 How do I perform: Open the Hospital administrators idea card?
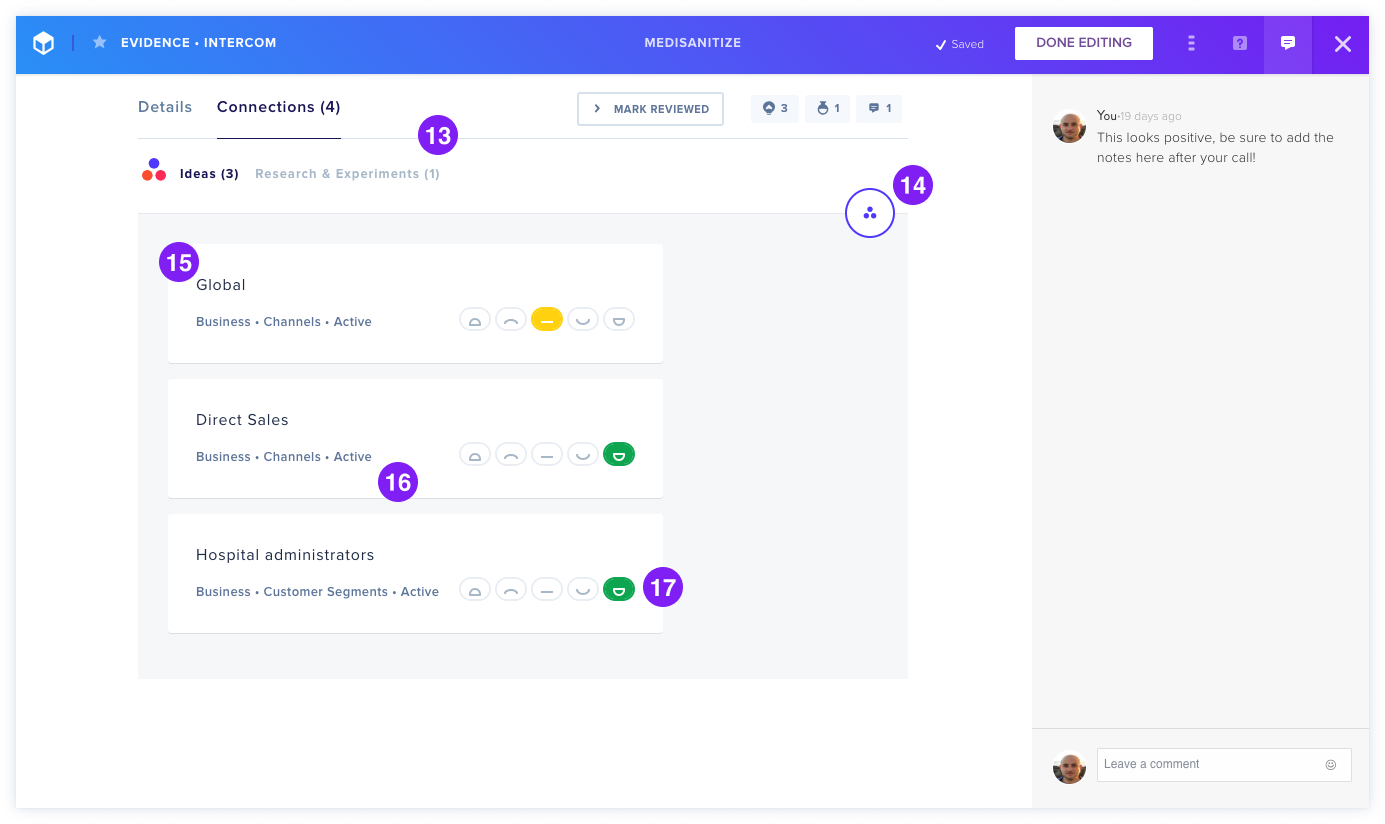[415, 573]
